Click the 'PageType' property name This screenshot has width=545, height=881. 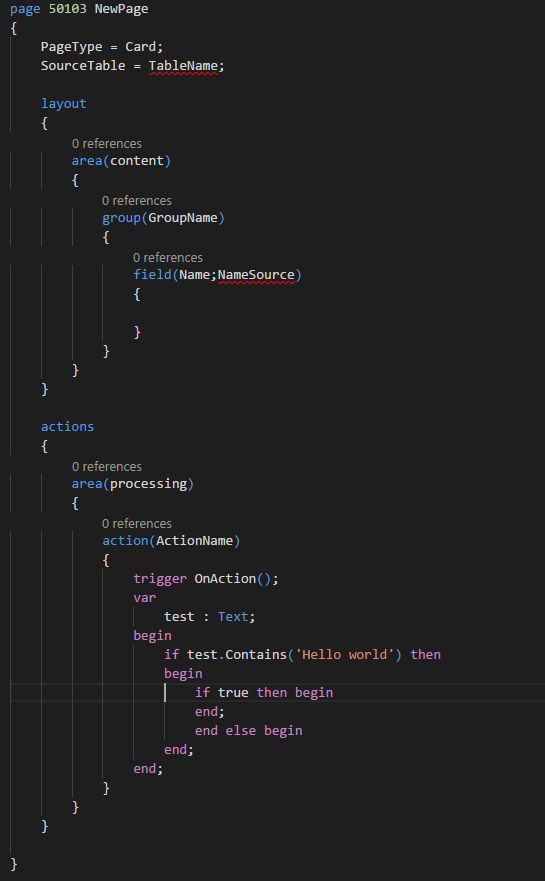[x=71, y=47]
